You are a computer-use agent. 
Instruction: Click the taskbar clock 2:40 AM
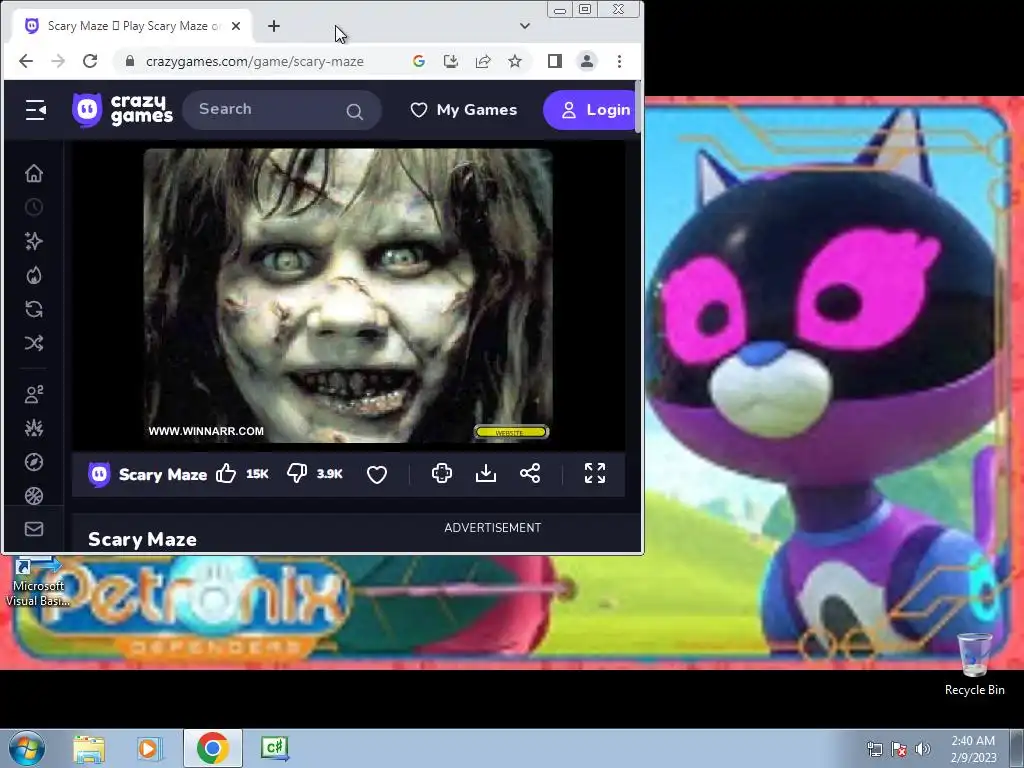click(x=973, y=749)
